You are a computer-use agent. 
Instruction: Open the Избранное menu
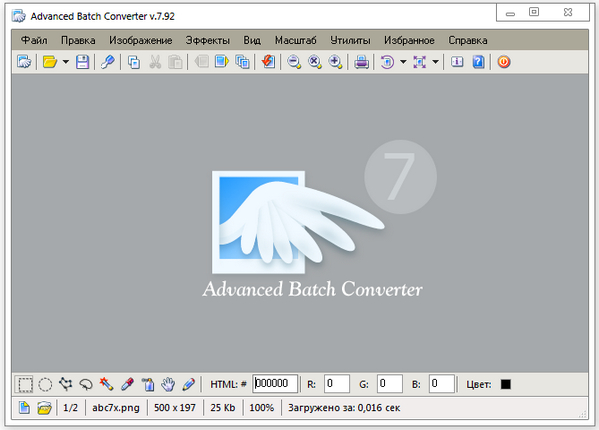click(409, 40)
